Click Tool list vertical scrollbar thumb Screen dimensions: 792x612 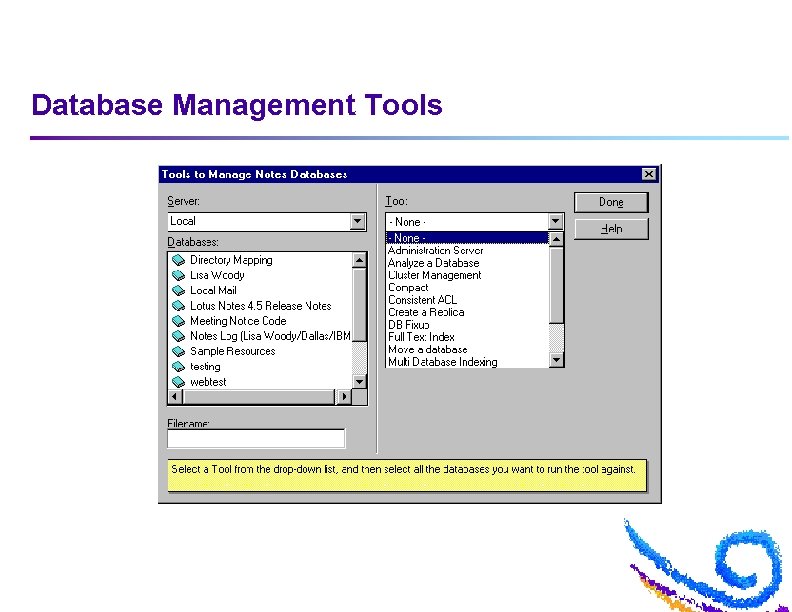click(x=556, y=285)
